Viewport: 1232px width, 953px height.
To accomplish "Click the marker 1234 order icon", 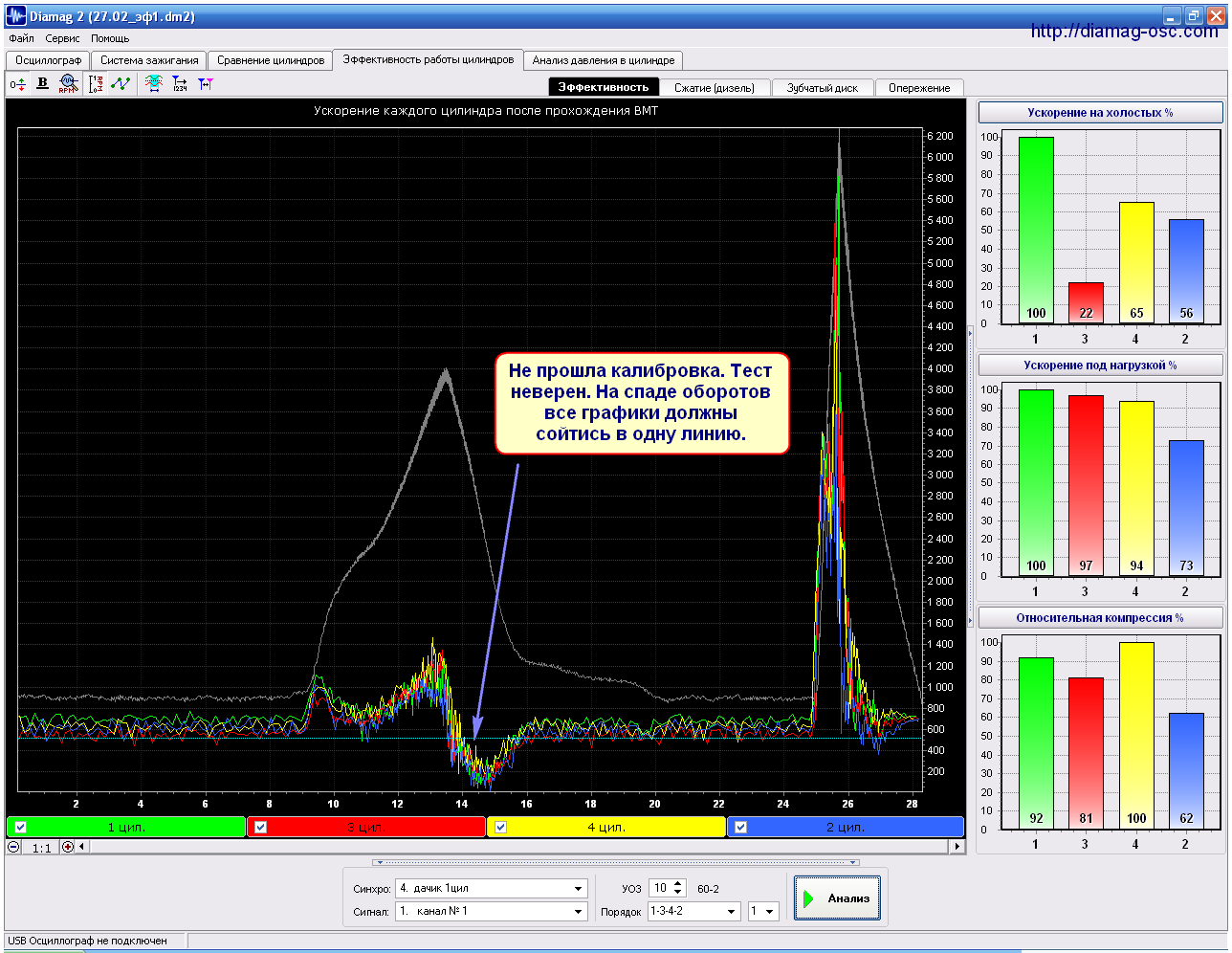I will [180, 84].
